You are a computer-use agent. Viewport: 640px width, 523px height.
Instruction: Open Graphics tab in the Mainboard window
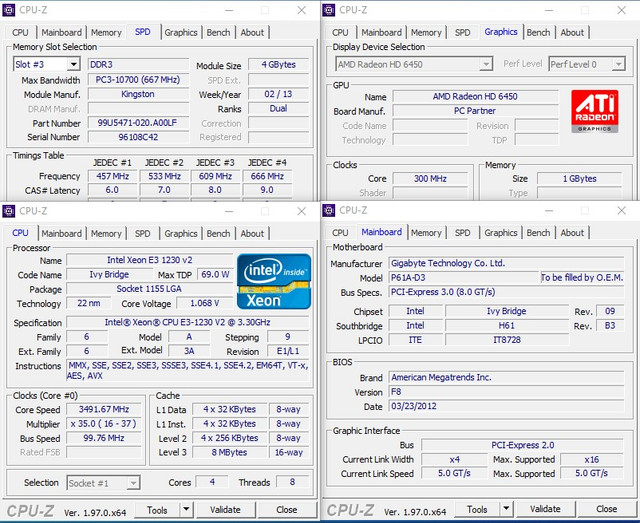click(501, 233)
